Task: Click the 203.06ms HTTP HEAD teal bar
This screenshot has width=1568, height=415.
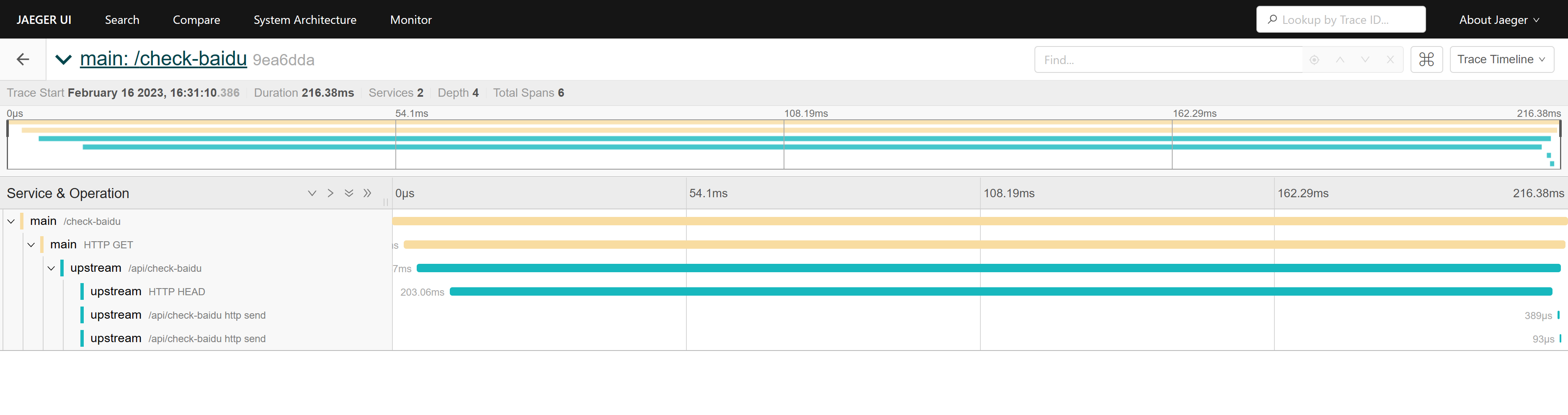Action: click(1001, 291)
